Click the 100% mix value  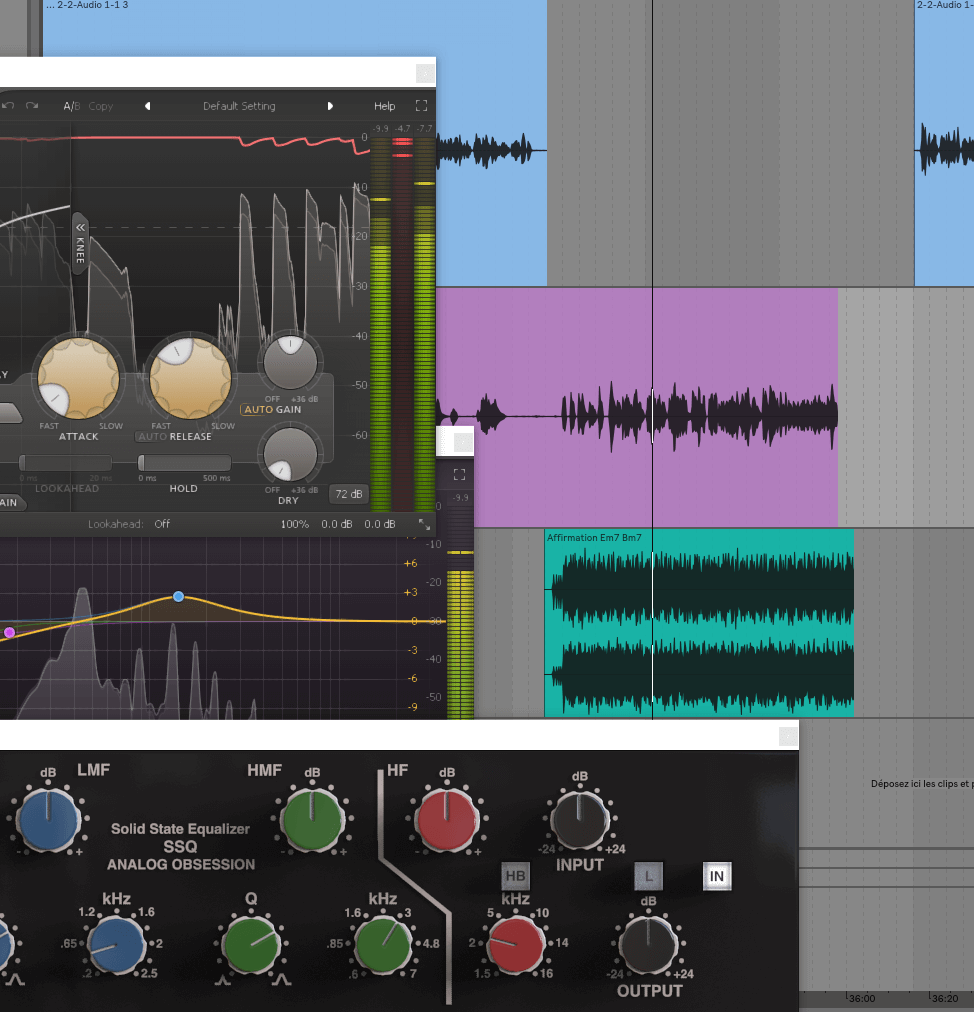(x=294, y=524)
